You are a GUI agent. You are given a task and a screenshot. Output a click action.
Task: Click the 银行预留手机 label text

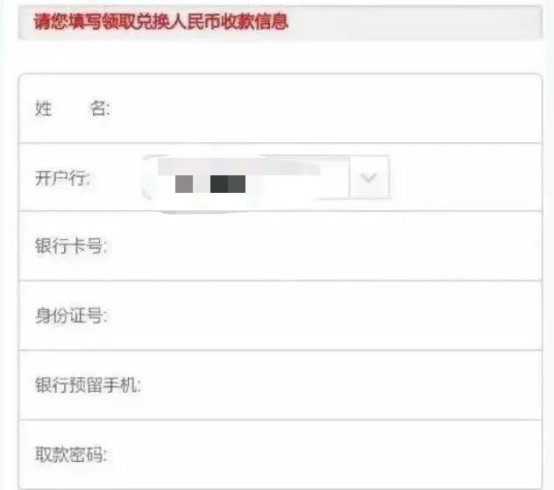(x=88, y=385)
